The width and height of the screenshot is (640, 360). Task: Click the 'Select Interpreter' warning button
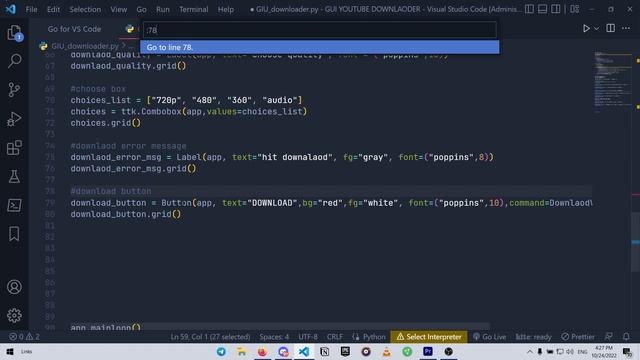pyautogui.click(x=429, y=337)
